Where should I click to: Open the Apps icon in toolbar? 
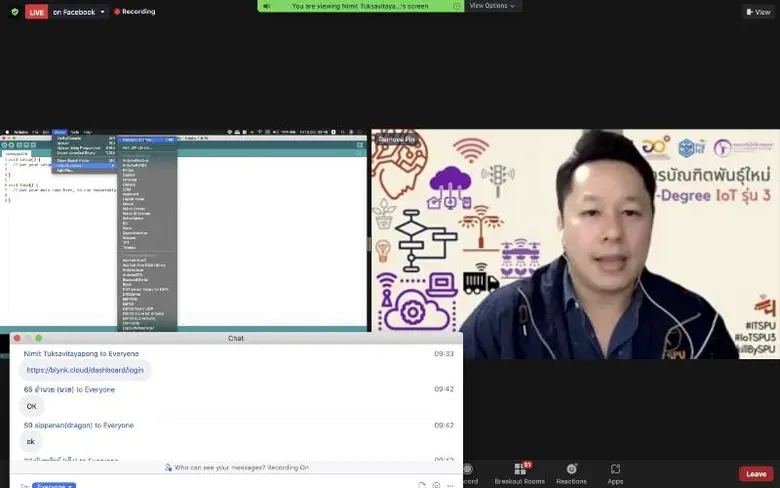pos(615,472)
